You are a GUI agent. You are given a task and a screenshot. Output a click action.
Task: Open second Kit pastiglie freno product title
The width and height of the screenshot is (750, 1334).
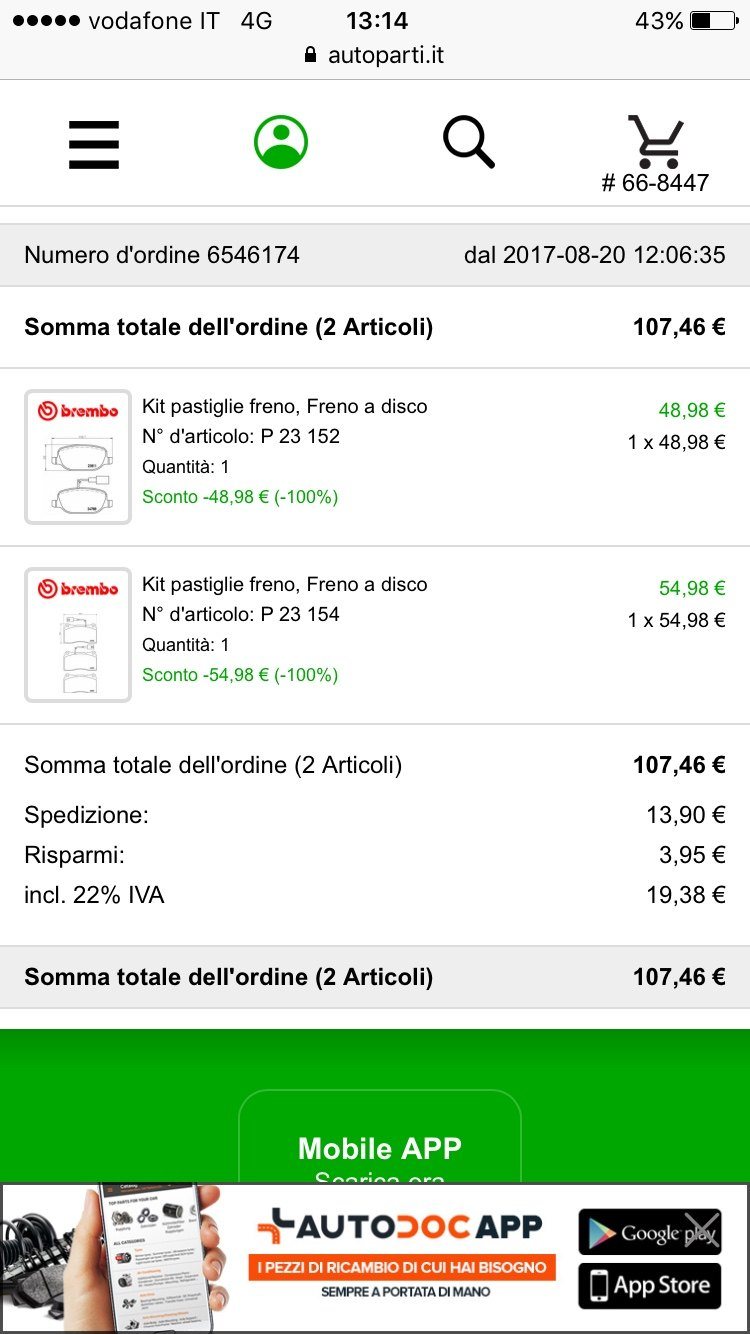point(285,584)
